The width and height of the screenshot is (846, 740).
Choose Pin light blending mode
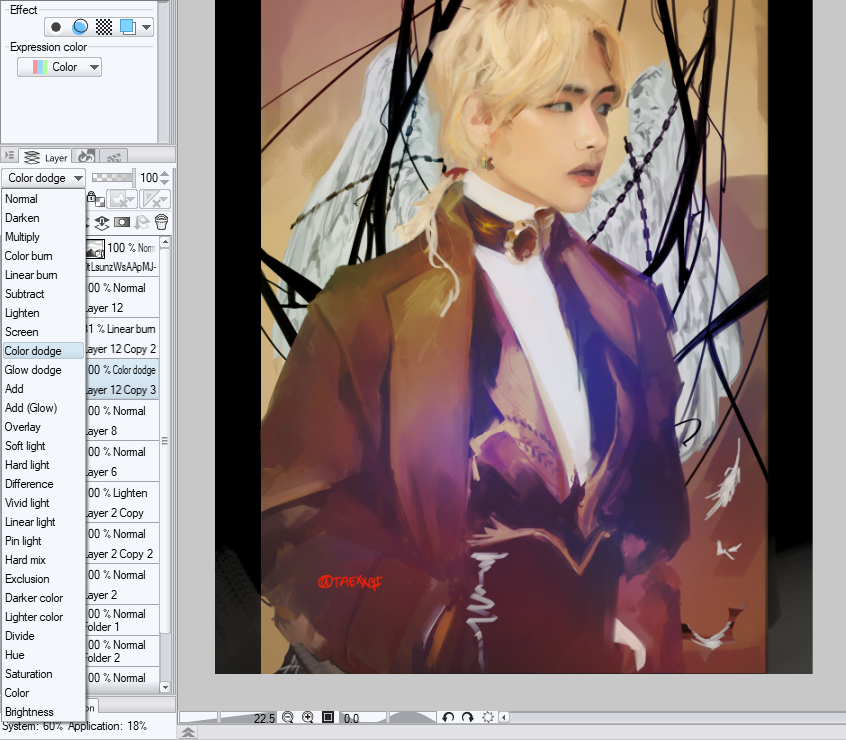click(44, 541)
